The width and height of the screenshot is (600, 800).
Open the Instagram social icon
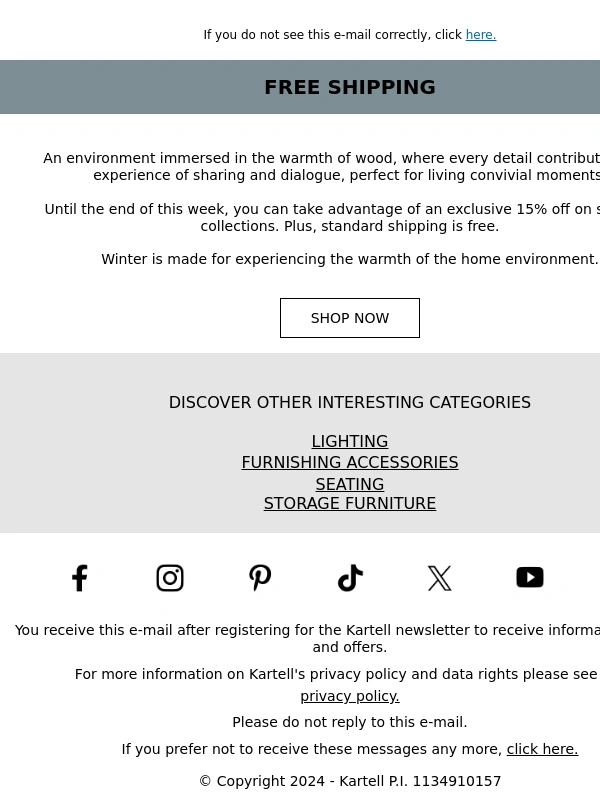[x=170, y=578]
